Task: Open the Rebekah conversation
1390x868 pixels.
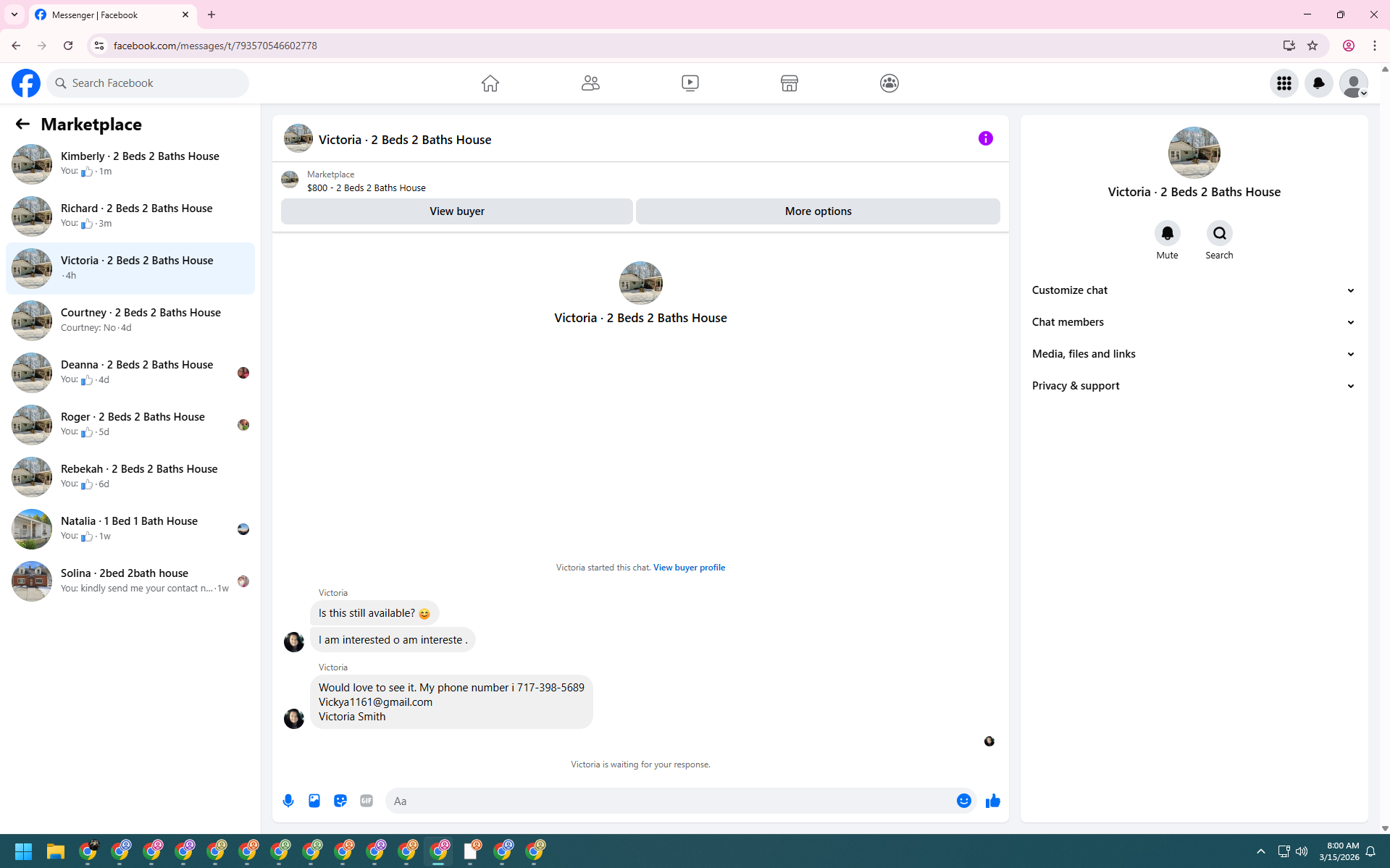Action: point(130,476)
